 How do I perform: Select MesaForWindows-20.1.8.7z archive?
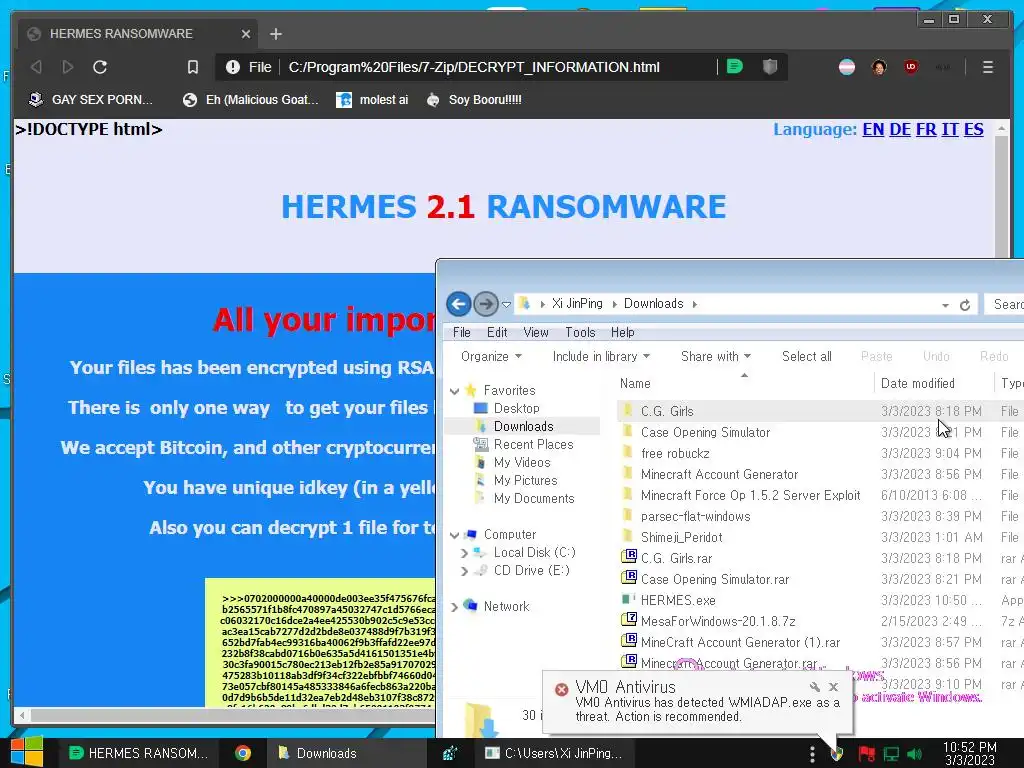[x=718, y=621]
